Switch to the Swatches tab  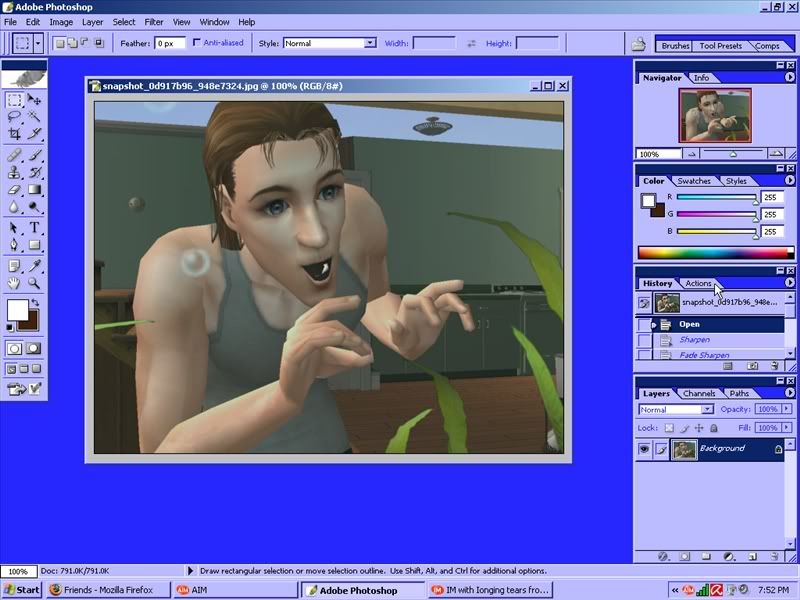tap(694, 181)
